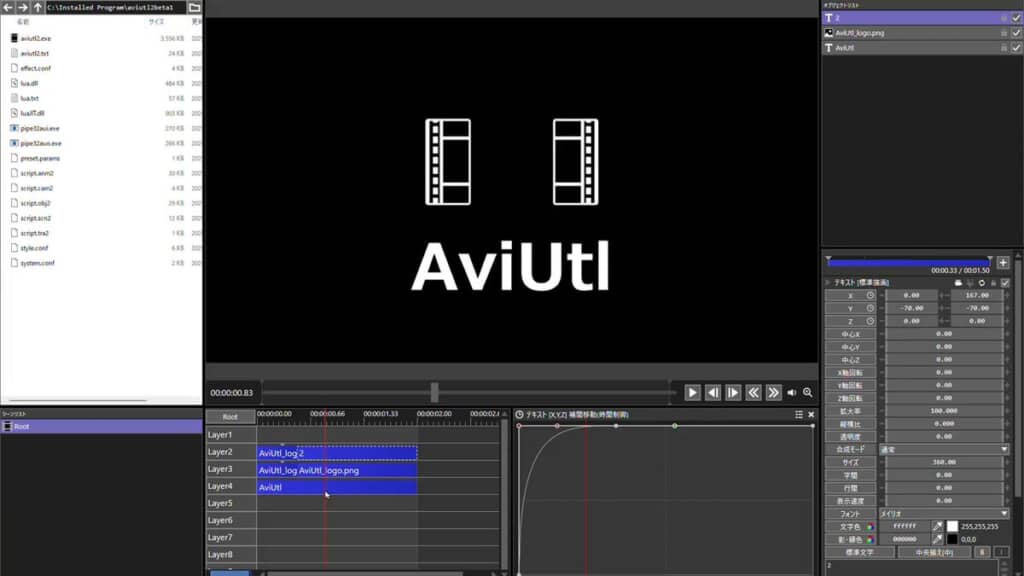Click the camera-control icon in the text effect header
The height and width of the screenshot is (576, 1024).
[958, 283]
